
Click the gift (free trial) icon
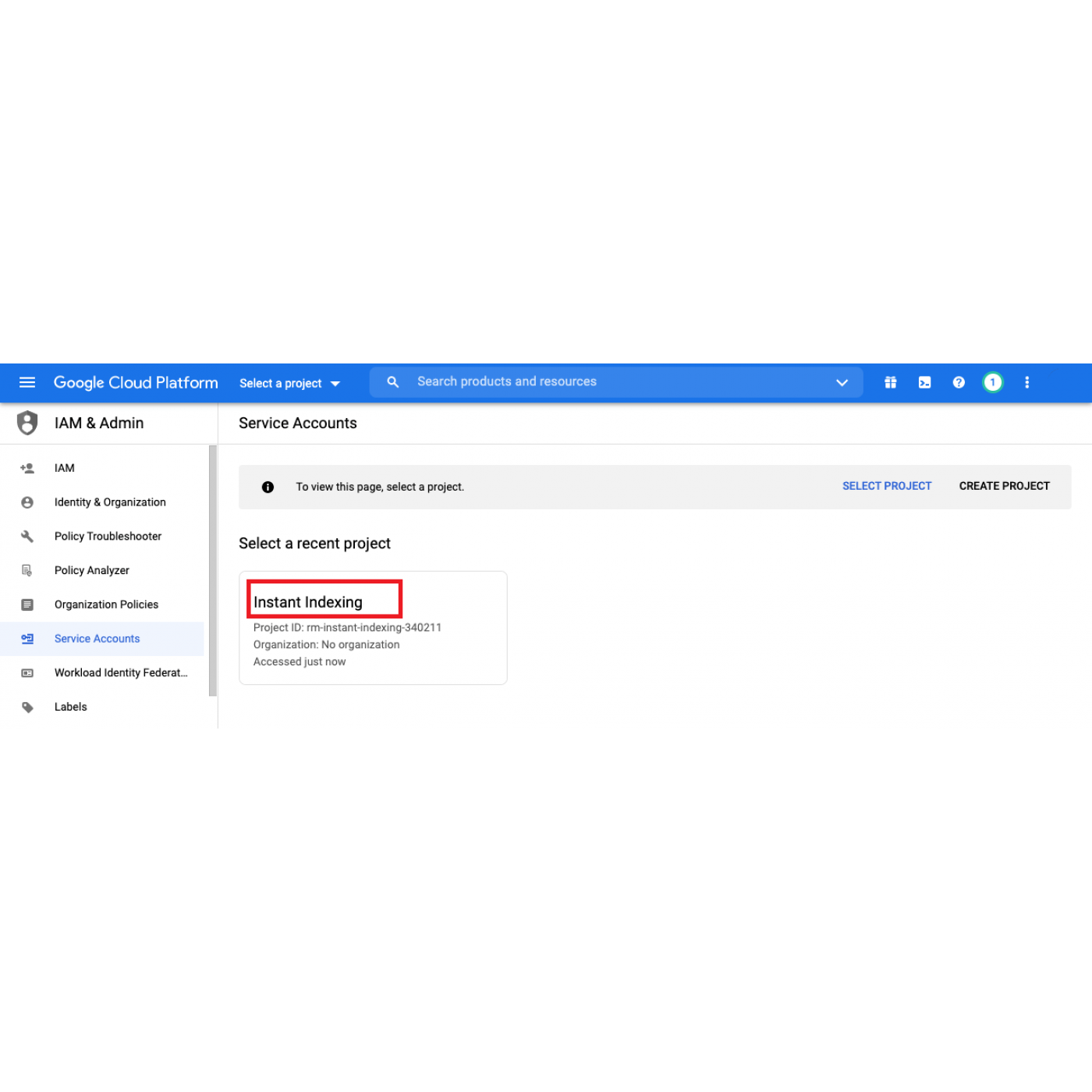pos(890,382)
